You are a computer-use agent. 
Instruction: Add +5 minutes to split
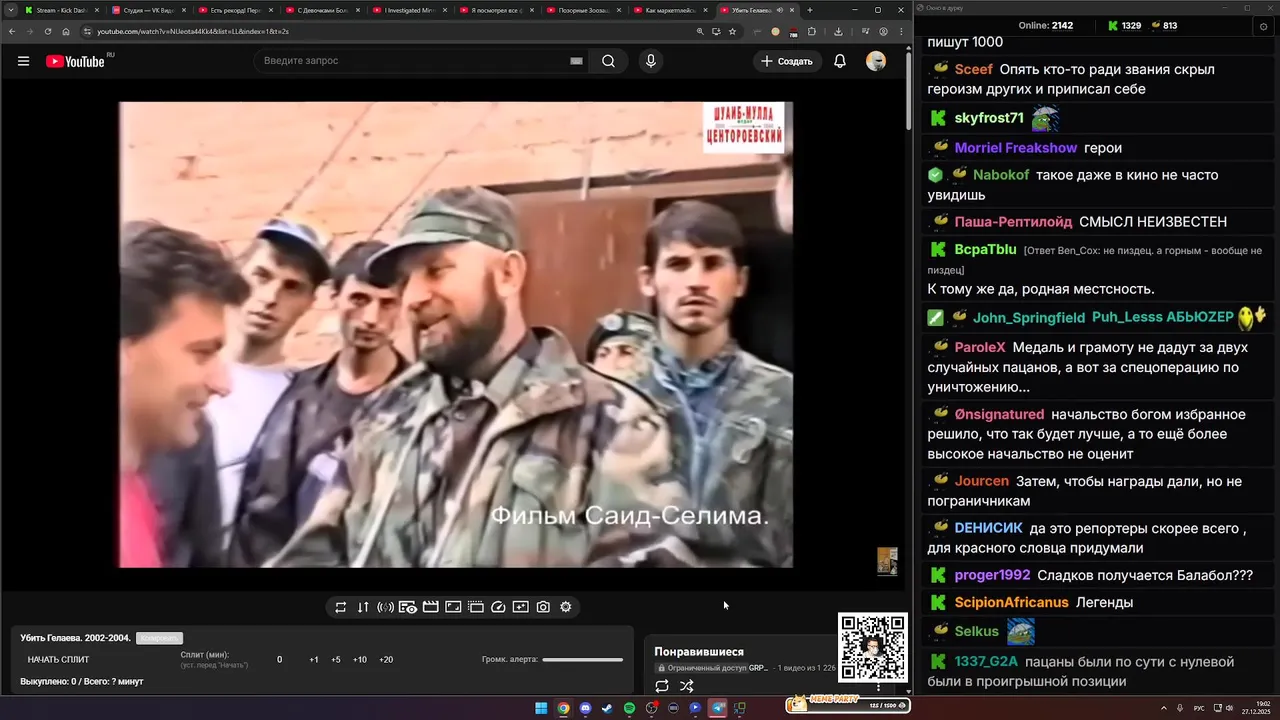[x=336, y=660]
